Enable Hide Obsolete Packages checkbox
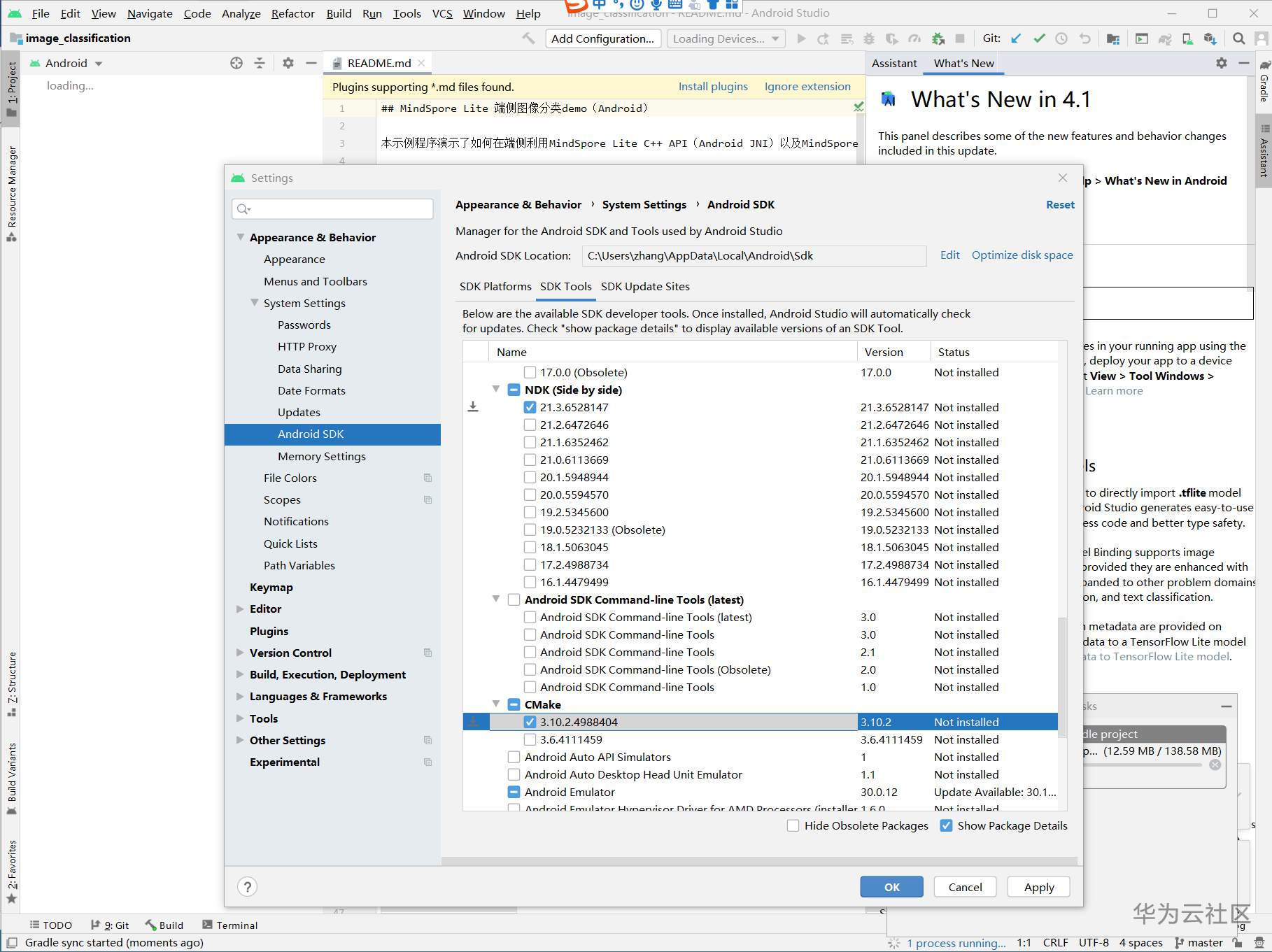1272x952 pixels. (x=793, y=825)
